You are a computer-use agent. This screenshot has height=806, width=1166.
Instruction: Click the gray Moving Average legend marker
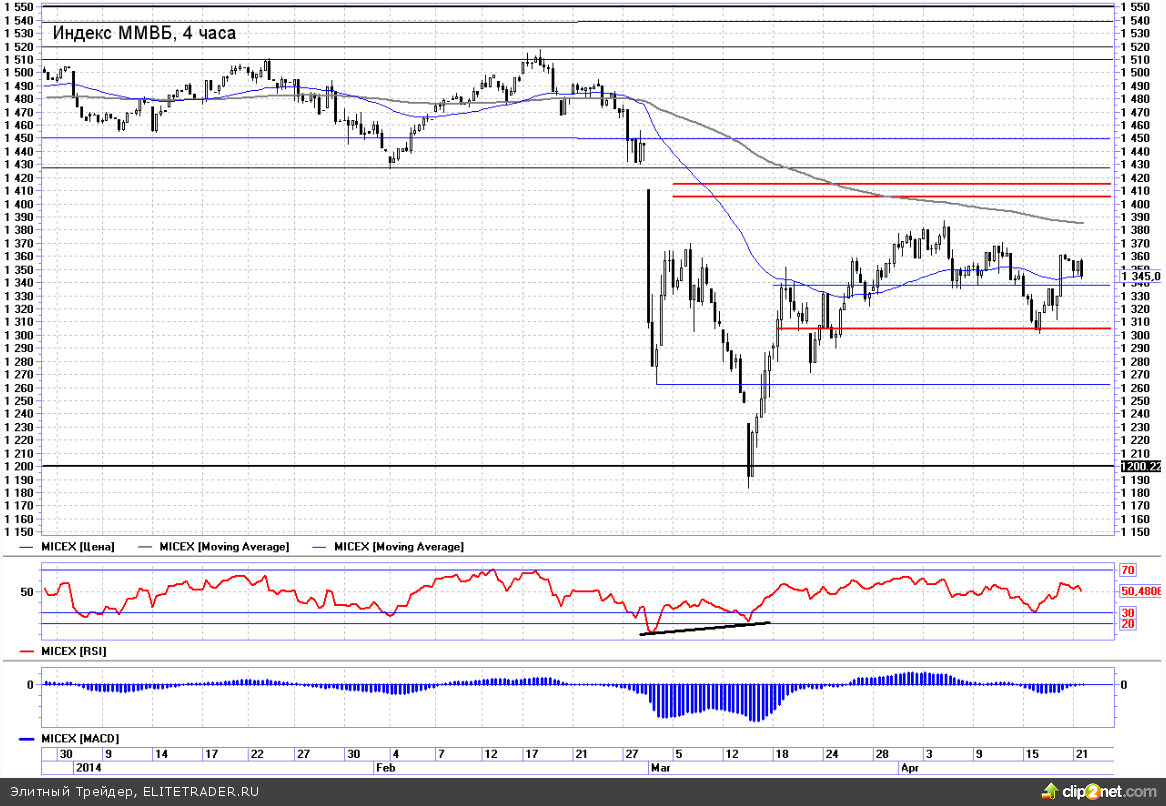149,547
